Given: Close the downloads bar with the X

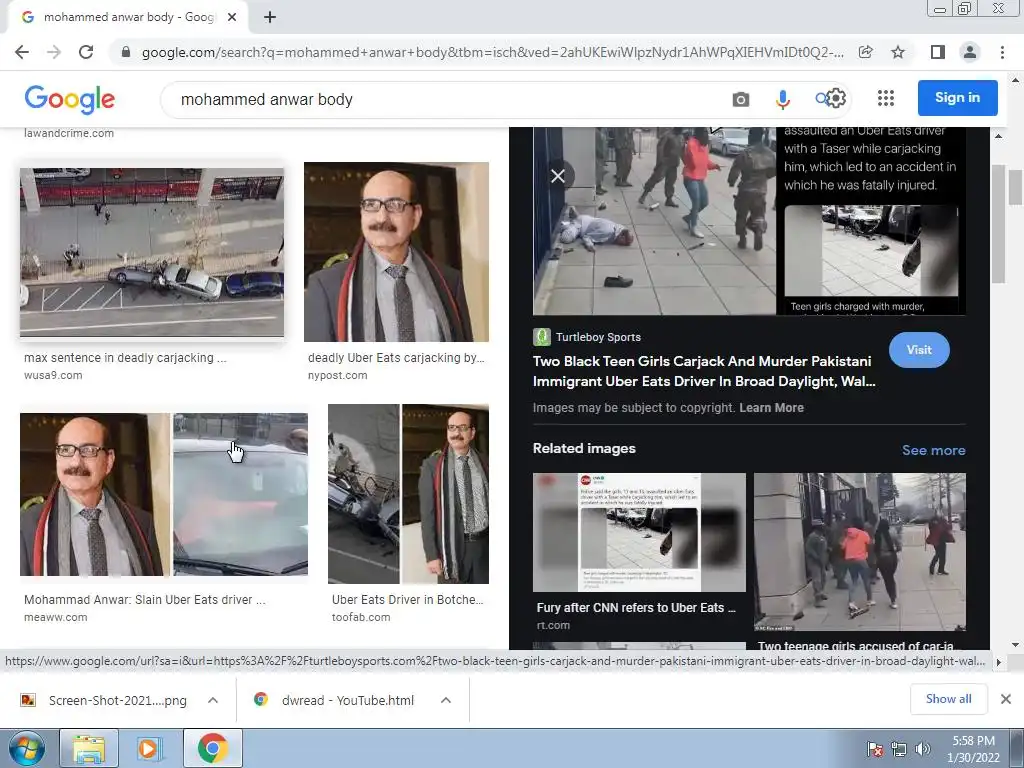Looking at the screenshot, I should (x=1006, y=699).
